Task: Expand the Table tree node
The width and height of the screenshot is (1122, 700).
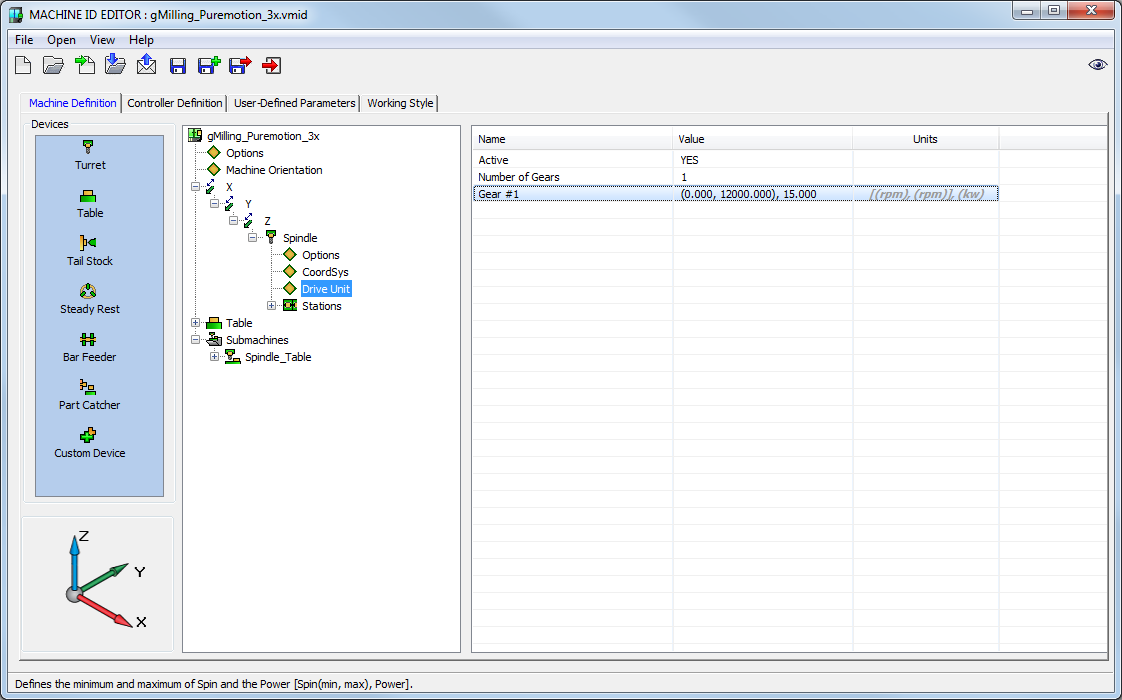Action: pyautogui.click(x=195, y=323)
